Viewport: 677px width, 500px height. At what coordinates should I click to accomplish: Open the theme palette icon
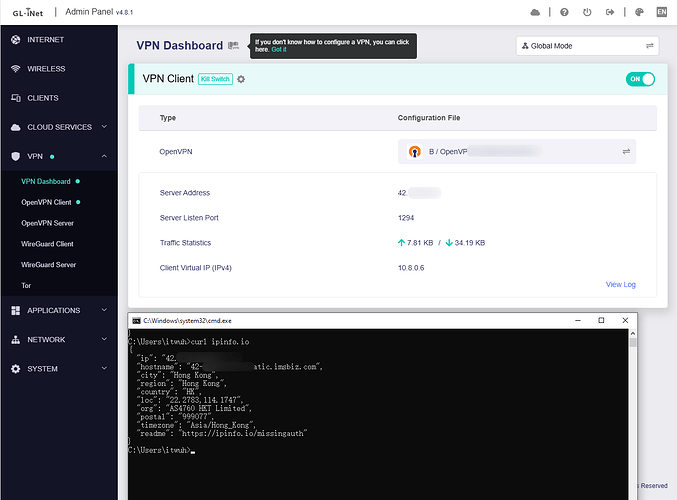click(x=639, y=12)
